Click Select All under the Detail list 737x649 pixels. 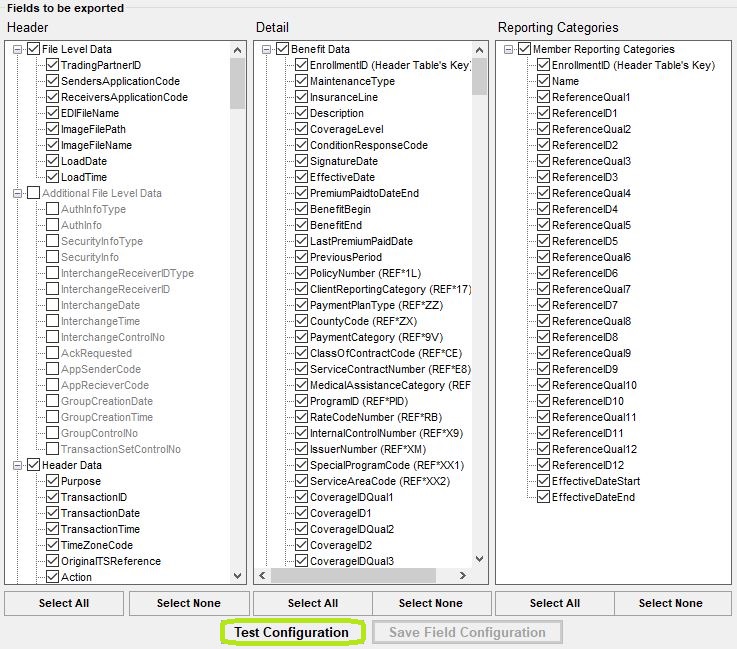tap(313, 603)
